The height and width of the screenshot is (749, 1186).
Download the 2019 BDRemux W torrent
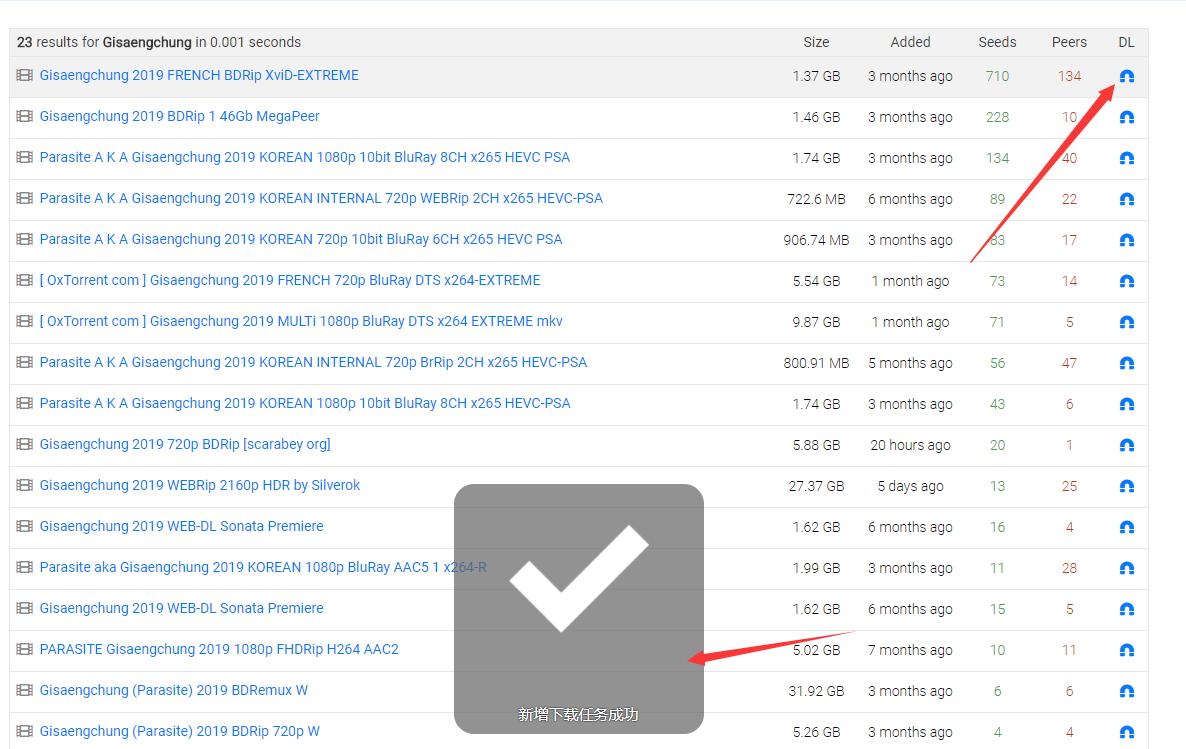pos(1126,691)
